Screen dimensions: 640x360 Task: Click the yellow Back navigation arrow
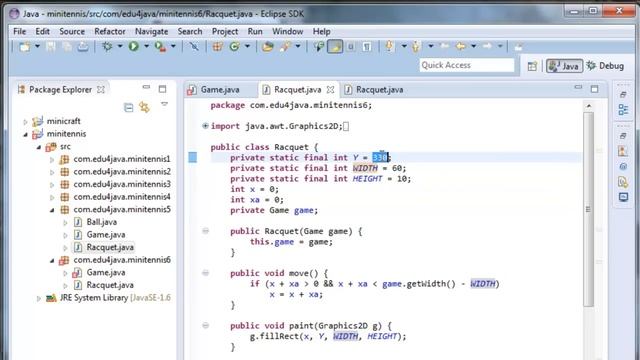point(460,47)
